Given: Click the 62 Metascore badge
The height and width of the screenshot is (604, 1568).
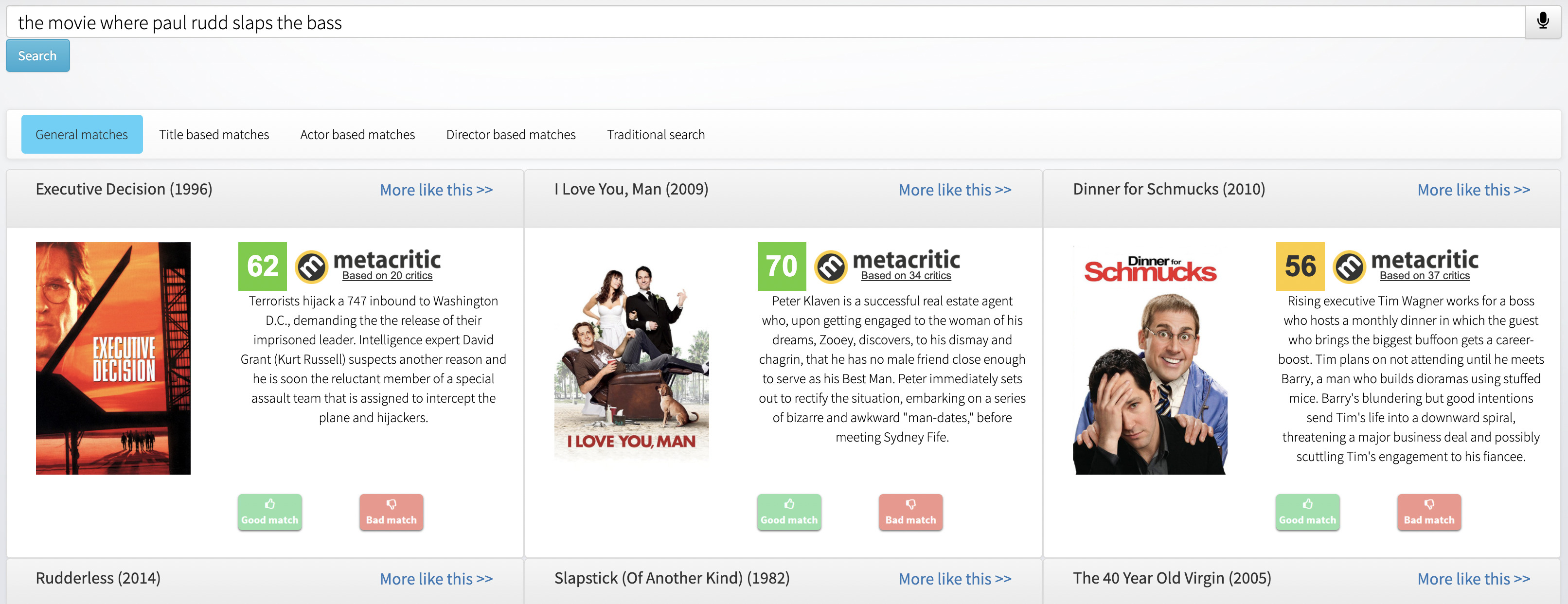Looking at the screenshot, I should tap(262, 266).
